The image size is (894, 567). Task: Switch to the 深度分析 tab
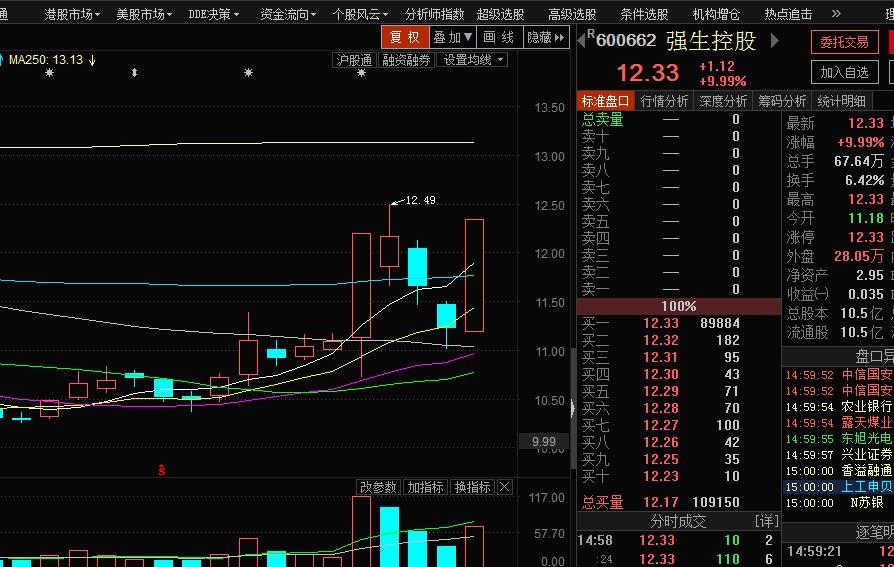point(723,101)
